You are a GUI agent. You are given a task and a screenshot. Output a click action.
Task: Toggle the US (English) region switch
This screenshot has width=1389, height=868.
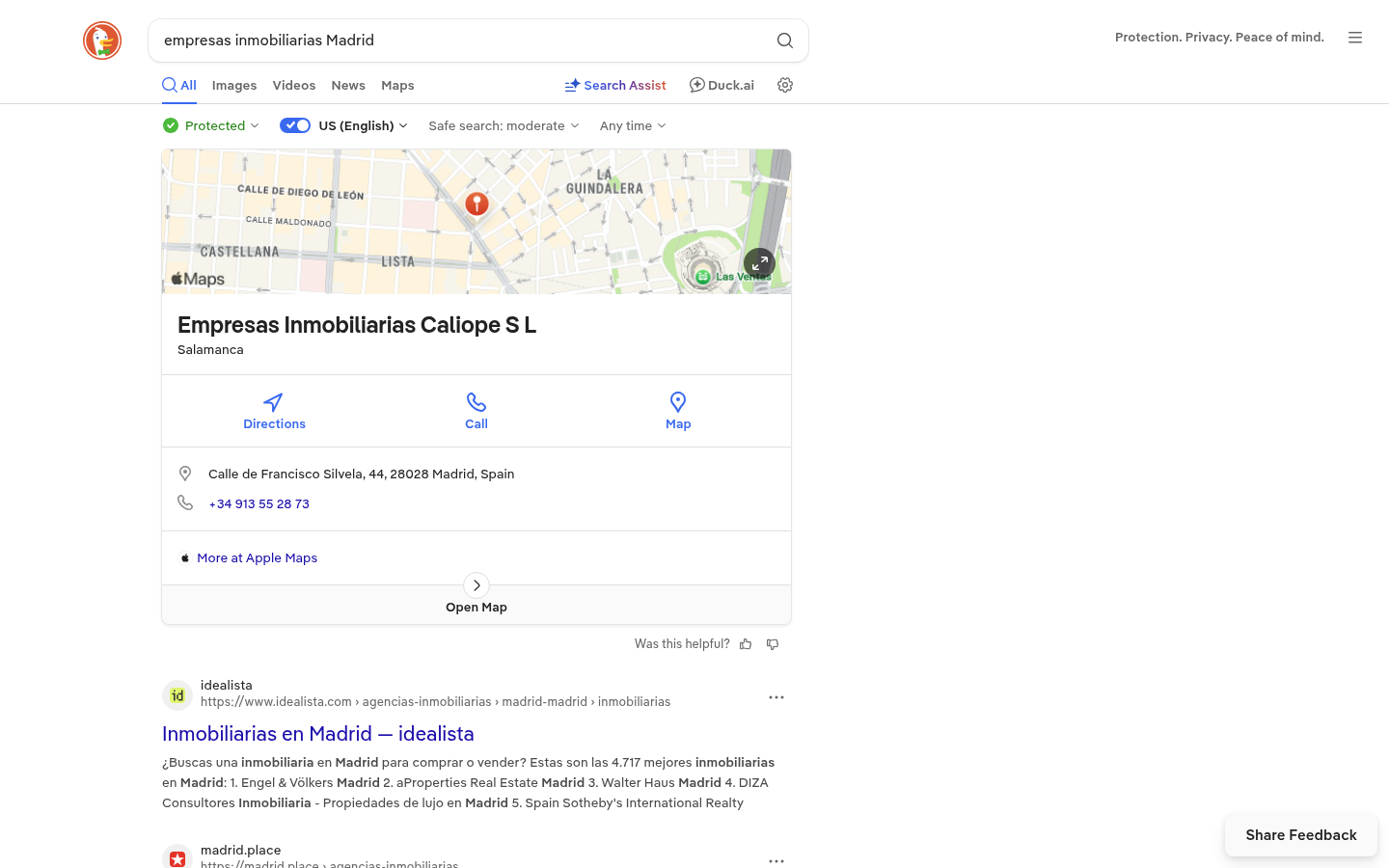tap(295, 125)
